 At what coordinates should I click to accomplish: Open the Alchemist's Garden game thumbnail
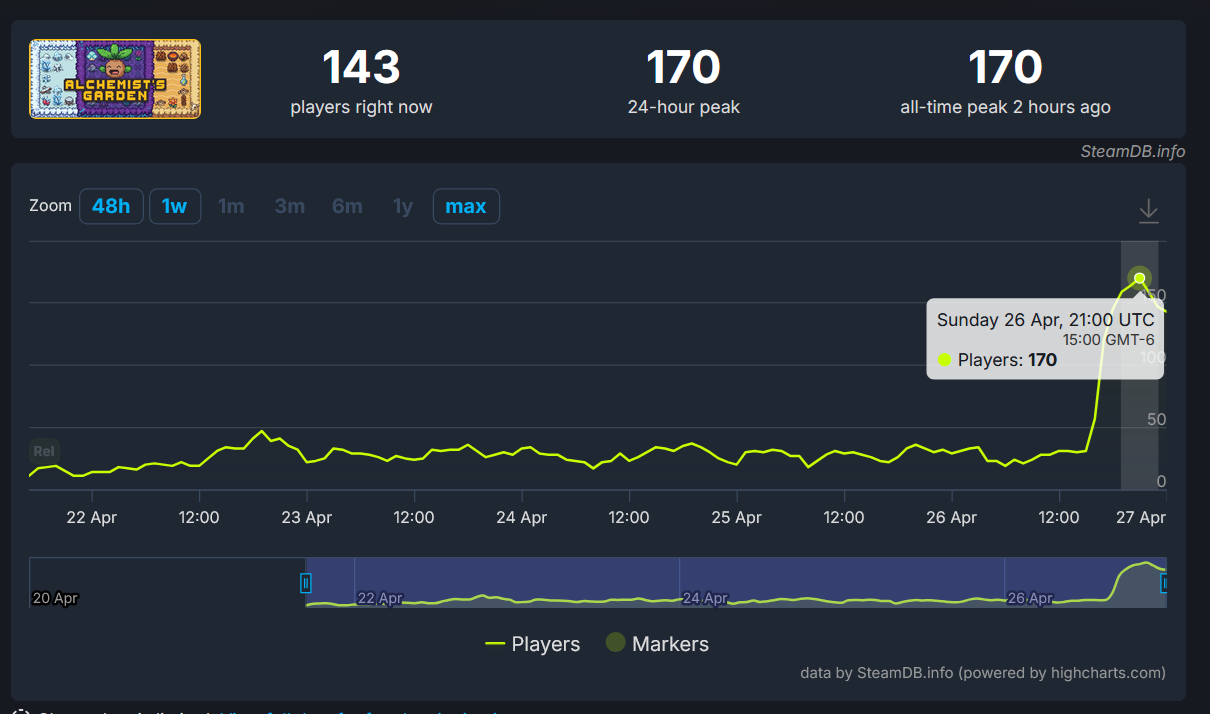point(115,79)
